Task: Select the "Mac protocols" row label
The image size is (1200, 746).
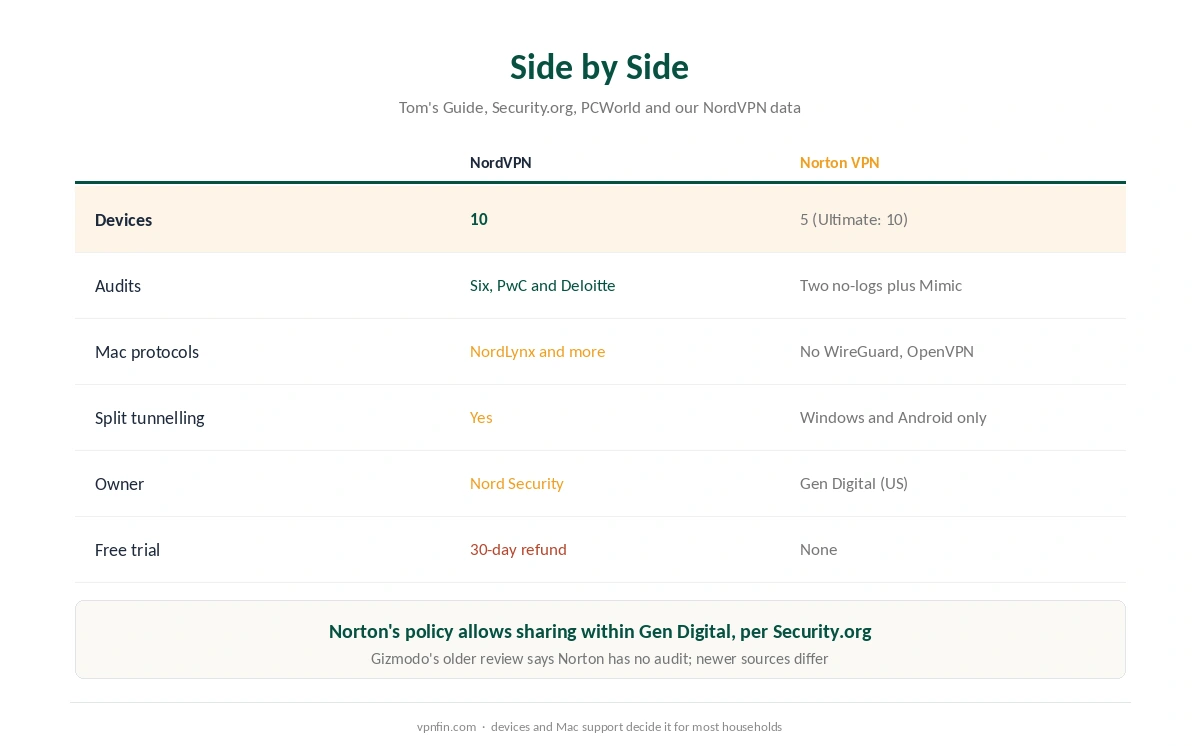Action: [147, 352]
